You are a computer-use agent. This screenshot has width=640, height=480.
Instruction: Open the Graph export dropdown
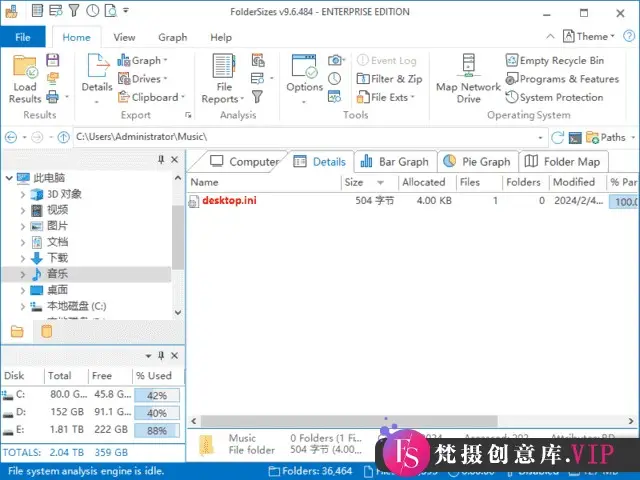(x=142, y=60)
